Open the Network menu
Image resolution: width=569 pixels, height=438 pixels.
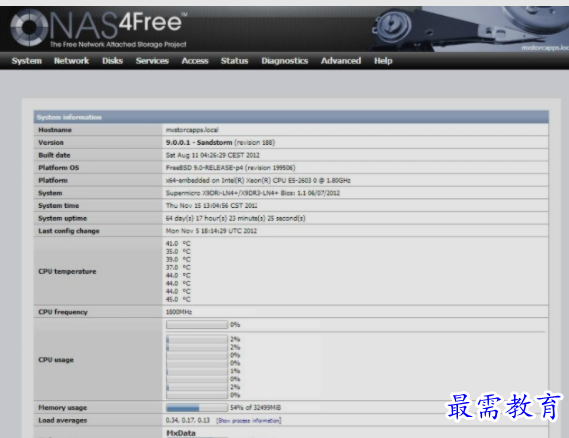point(71,61)
